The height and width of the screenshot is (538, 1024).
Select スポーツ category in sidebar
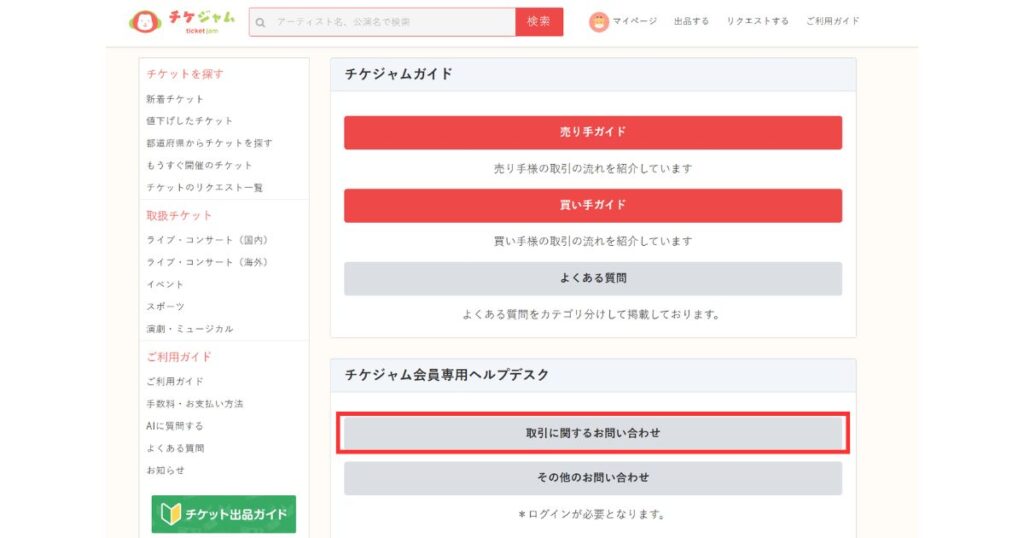tap(165, 307)
